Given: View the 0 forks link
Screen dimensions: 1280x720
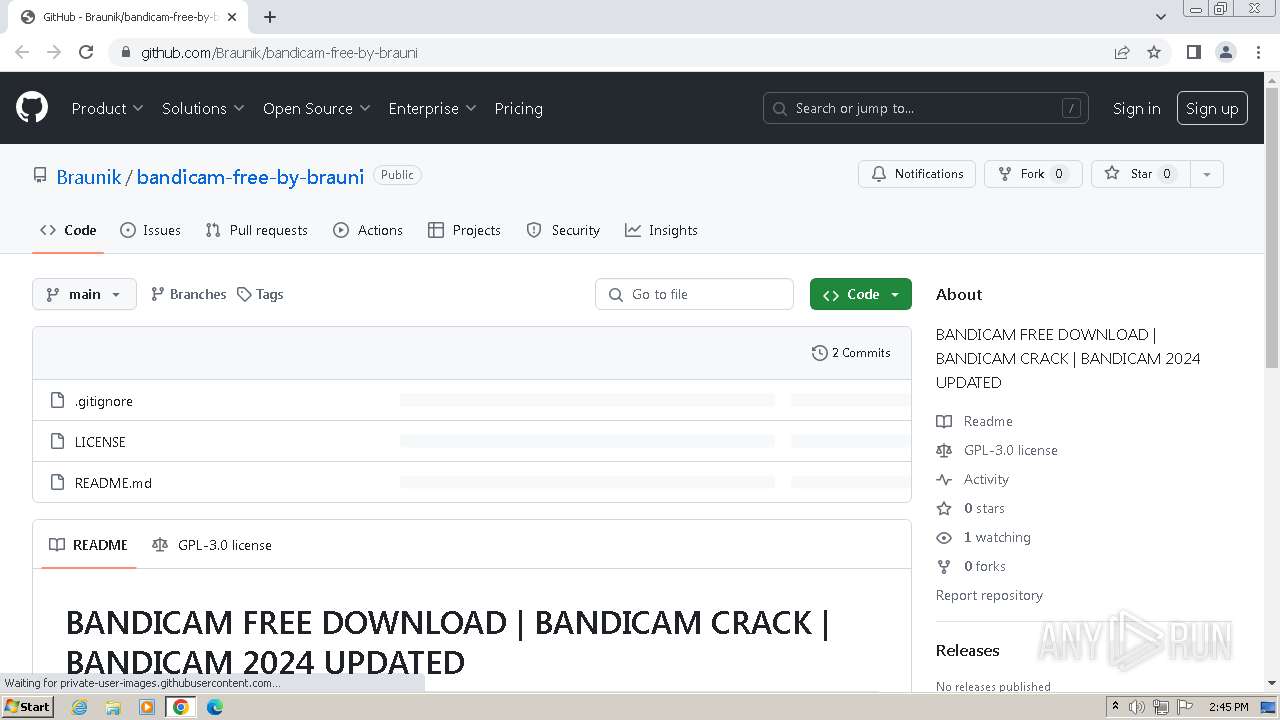Looking at the screenshot, I should [971, 566].
